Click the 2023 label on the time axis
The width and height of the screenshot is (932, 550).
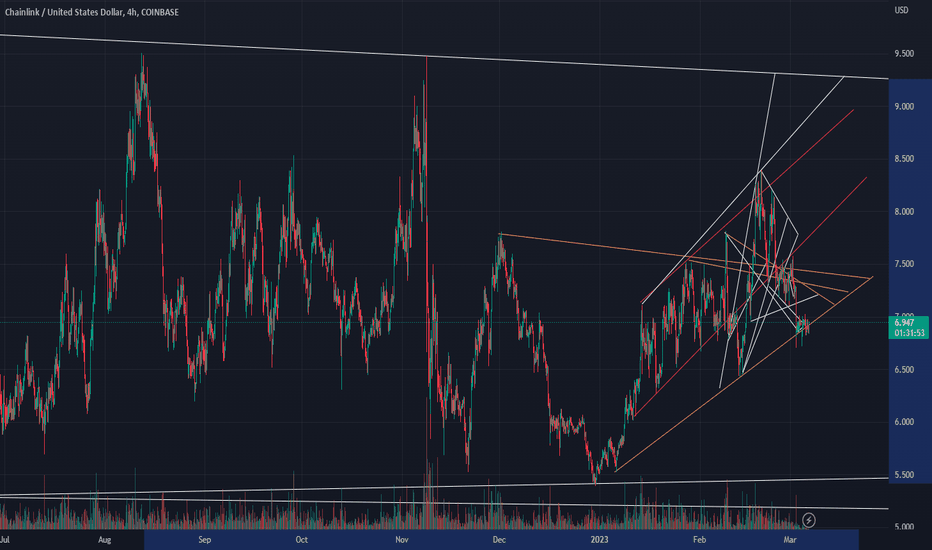(x=599, y=540)
